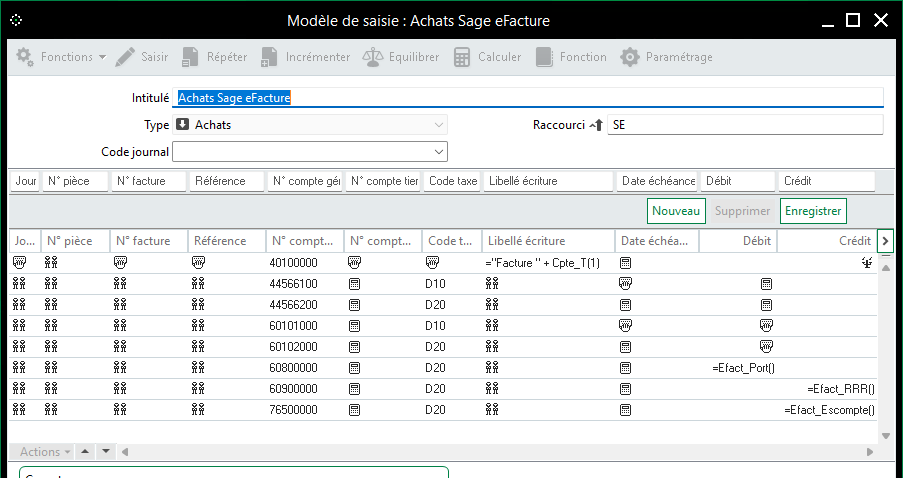Select account cell 76500000
This screenshot has height=478, width=903.
(x=293, y=410)
